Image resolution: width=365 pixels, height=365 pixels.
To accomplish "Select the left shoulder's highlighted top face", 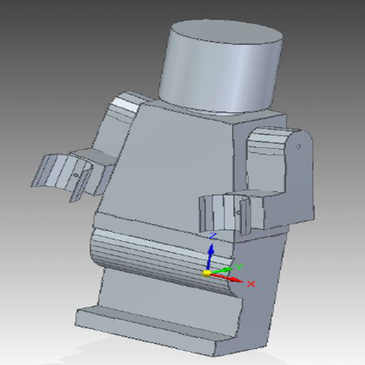I will 127,104.
